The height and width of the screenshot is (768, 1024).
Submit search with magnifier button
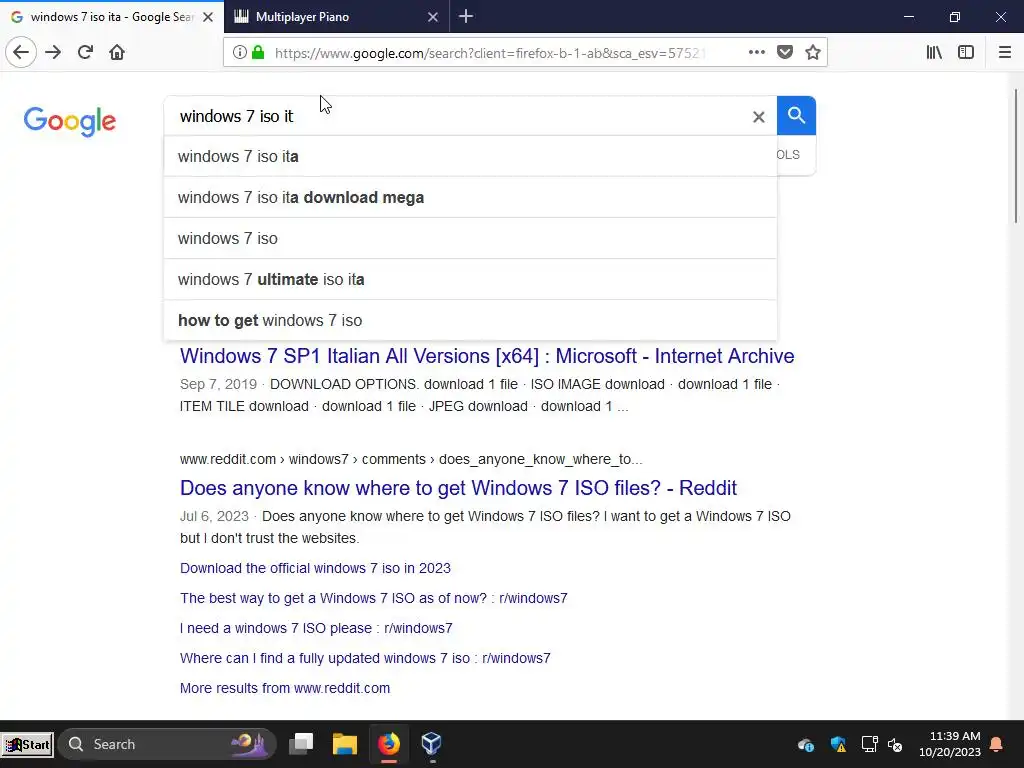796,116
